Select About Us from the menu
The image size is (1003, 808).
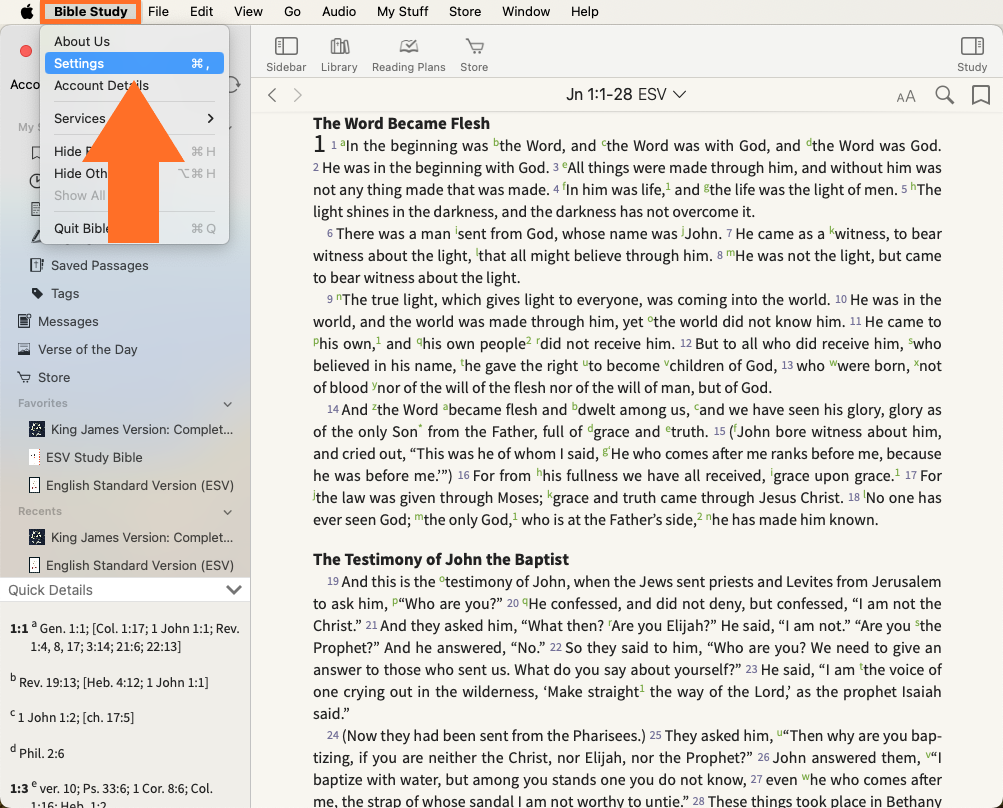(x=82, y=42)
